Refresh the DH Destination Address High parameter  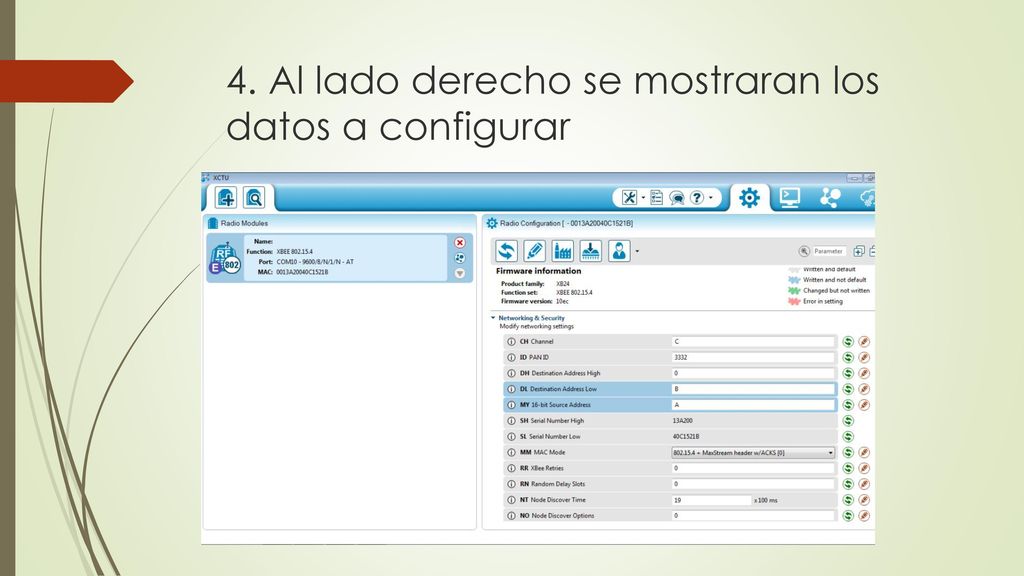[x=848, y=373]
